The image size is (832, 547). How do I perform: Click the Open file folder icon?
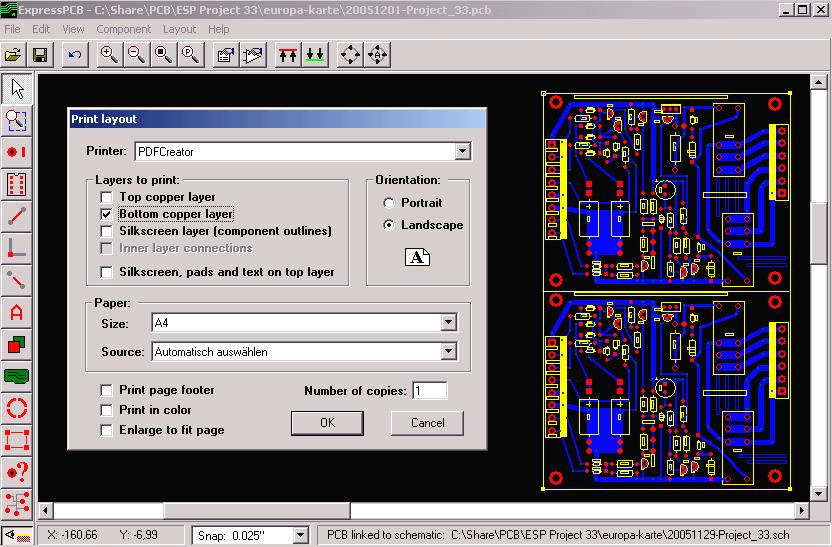[x=14, y=55]
